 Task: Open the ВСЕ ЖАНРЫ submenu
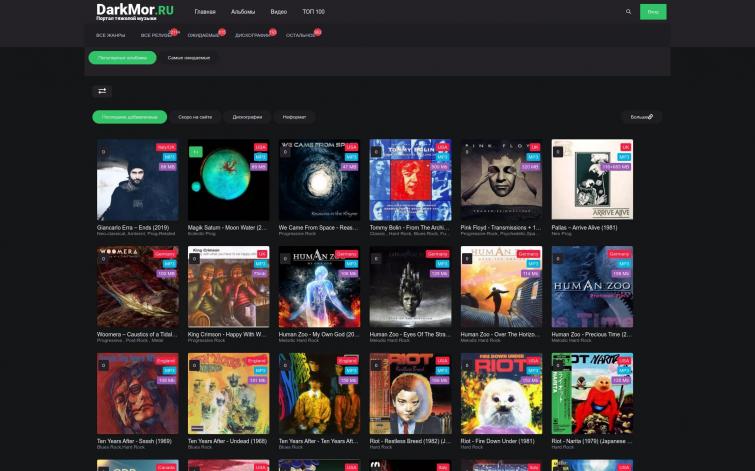coord(110,36)
